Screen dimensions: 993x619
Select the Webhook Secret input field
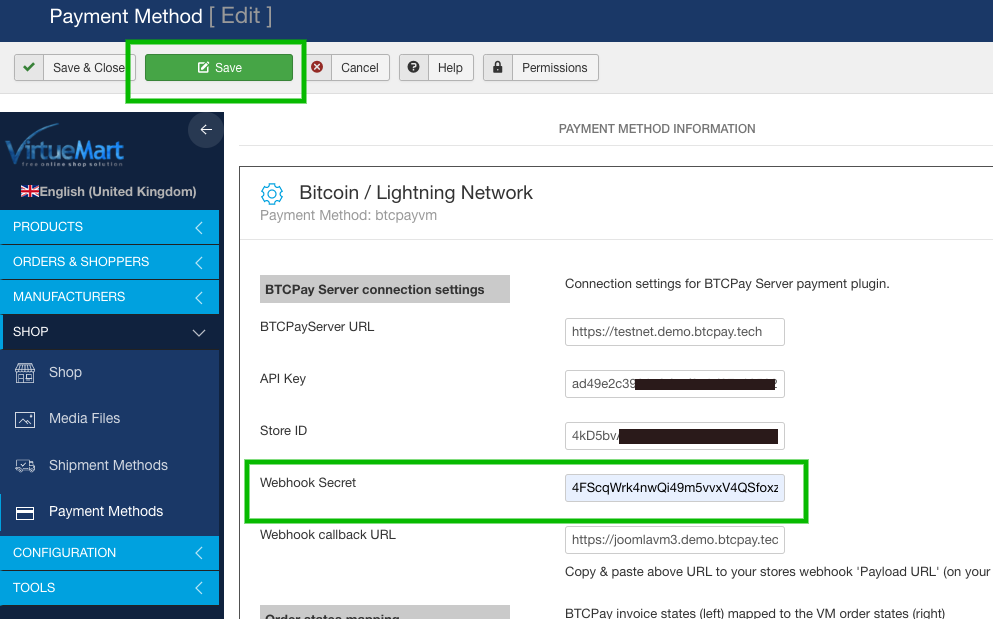673,487
